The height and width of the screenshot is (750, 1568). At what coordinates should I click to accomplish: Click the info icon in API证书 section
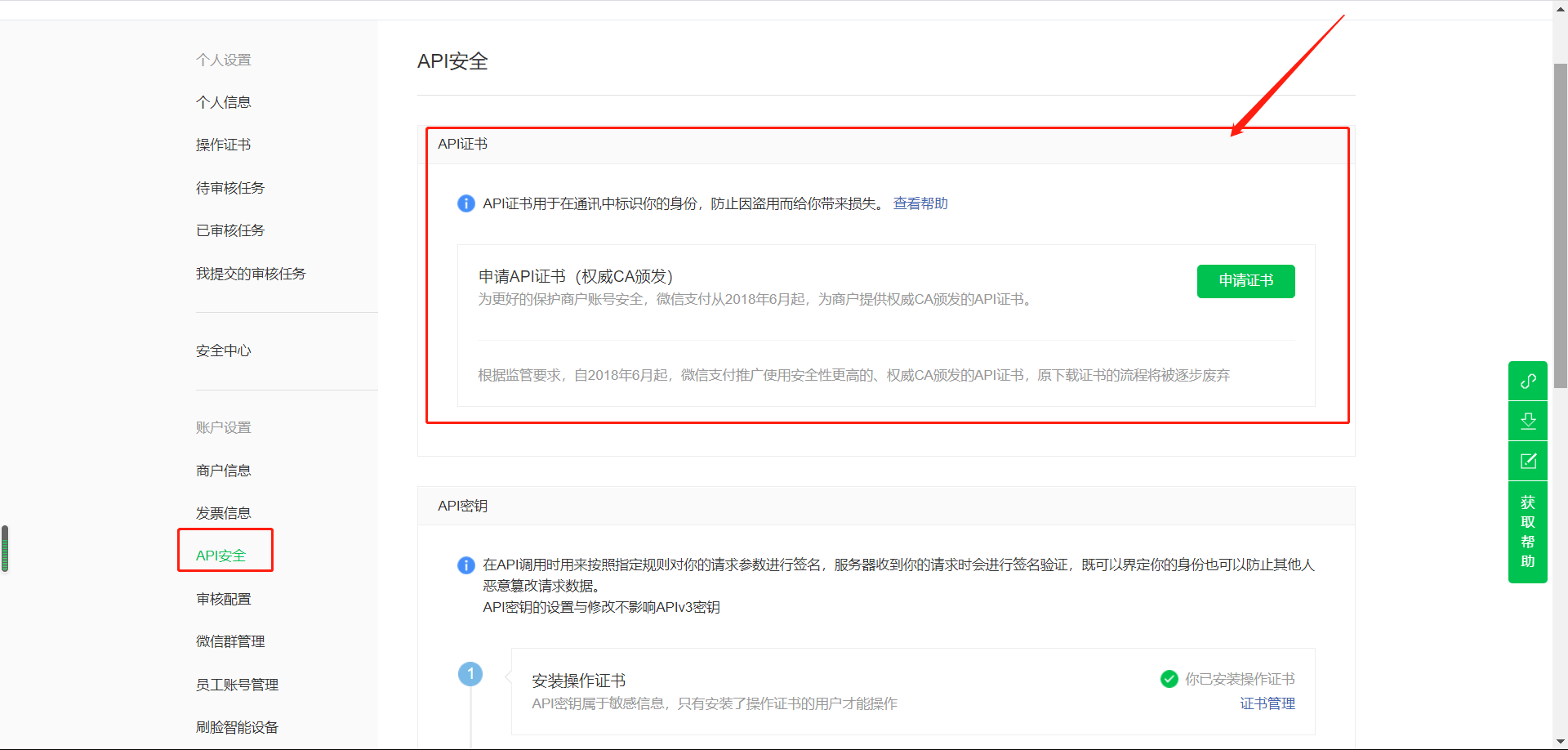tap(466, 203)
